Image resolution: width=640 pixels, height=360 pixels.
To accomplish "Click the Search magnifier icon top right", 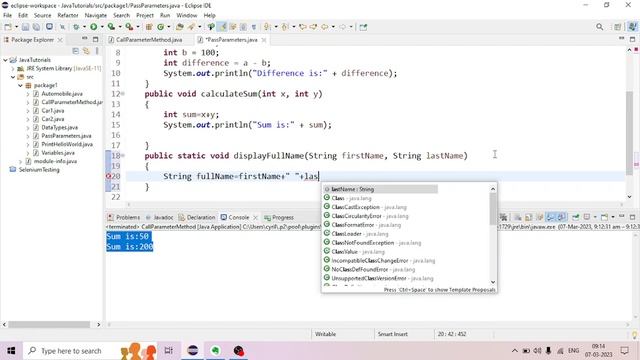I will pyautogui.click(x=599, y=27).
